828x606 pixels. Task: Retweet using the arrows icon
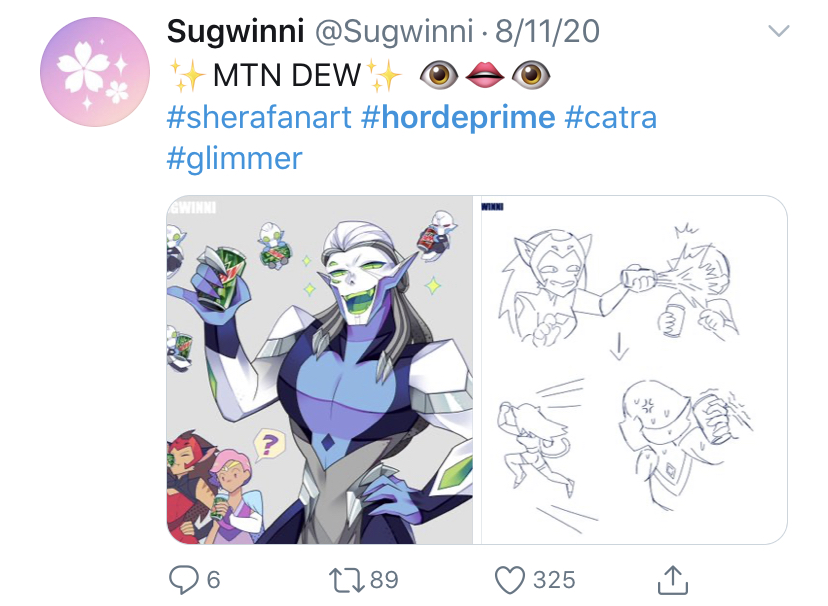click(x=346, y=580)
